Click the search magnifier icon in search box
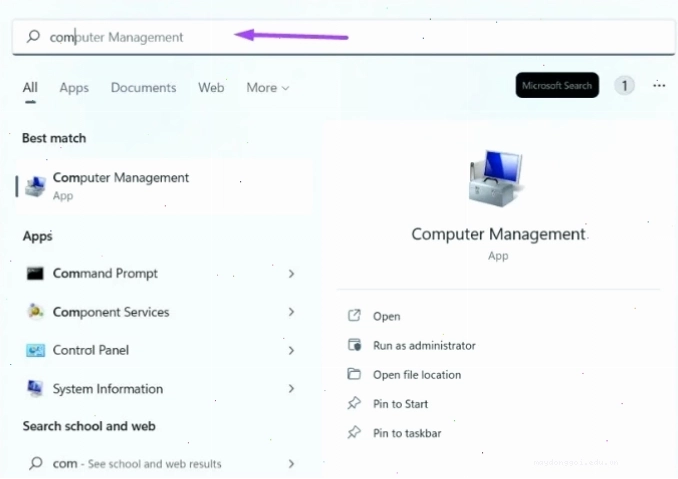The width and height of the screenshot is (678, 479). pyautogui.click(x=33, y=36)
